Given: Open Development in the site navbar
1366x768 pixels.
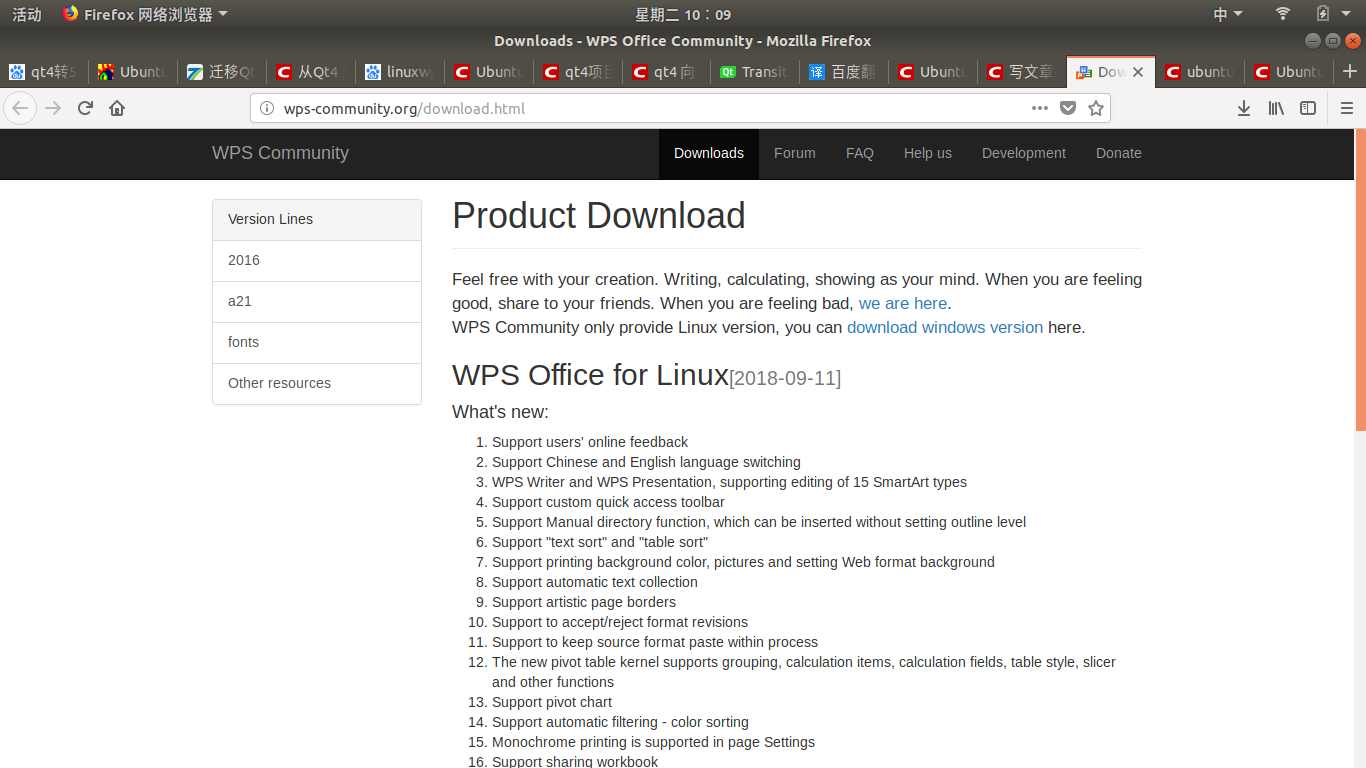Looking at the screenshot, I should click(1024, 153).
